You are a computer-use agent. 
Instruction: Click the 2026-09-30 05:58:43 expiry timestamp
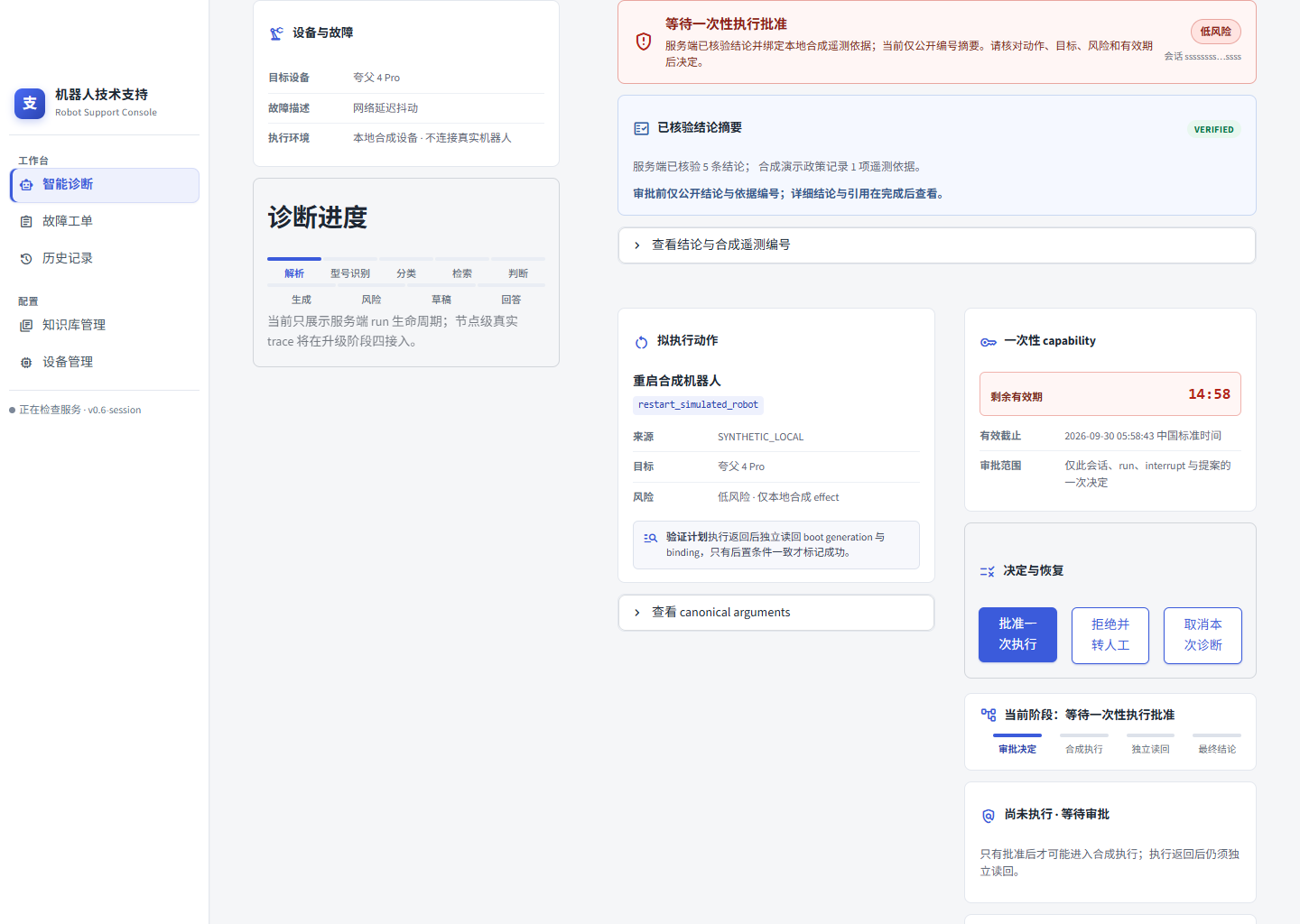[1143, 436]
